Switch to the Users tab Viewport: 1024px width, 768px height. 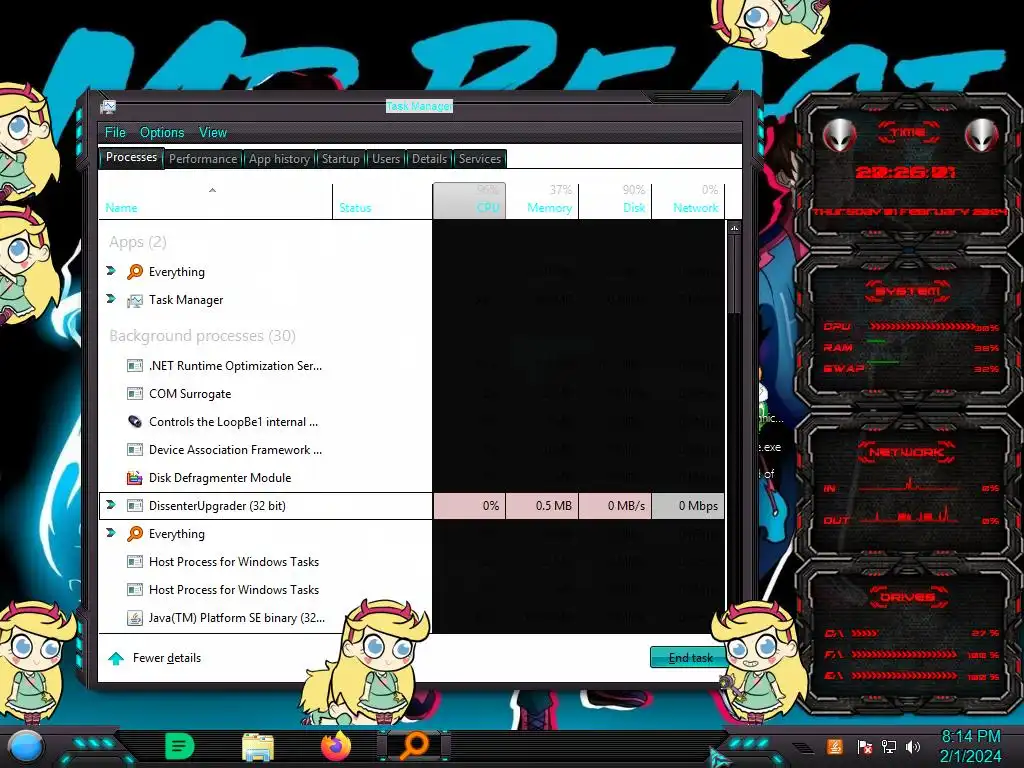click(386, 159)
